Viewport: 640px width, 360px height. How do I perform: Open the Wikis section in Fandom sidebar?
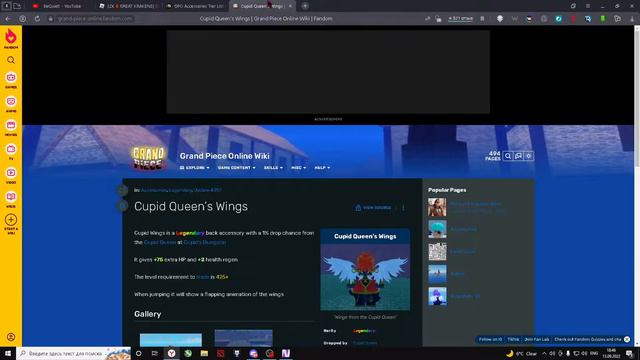[x=11, y=199]
